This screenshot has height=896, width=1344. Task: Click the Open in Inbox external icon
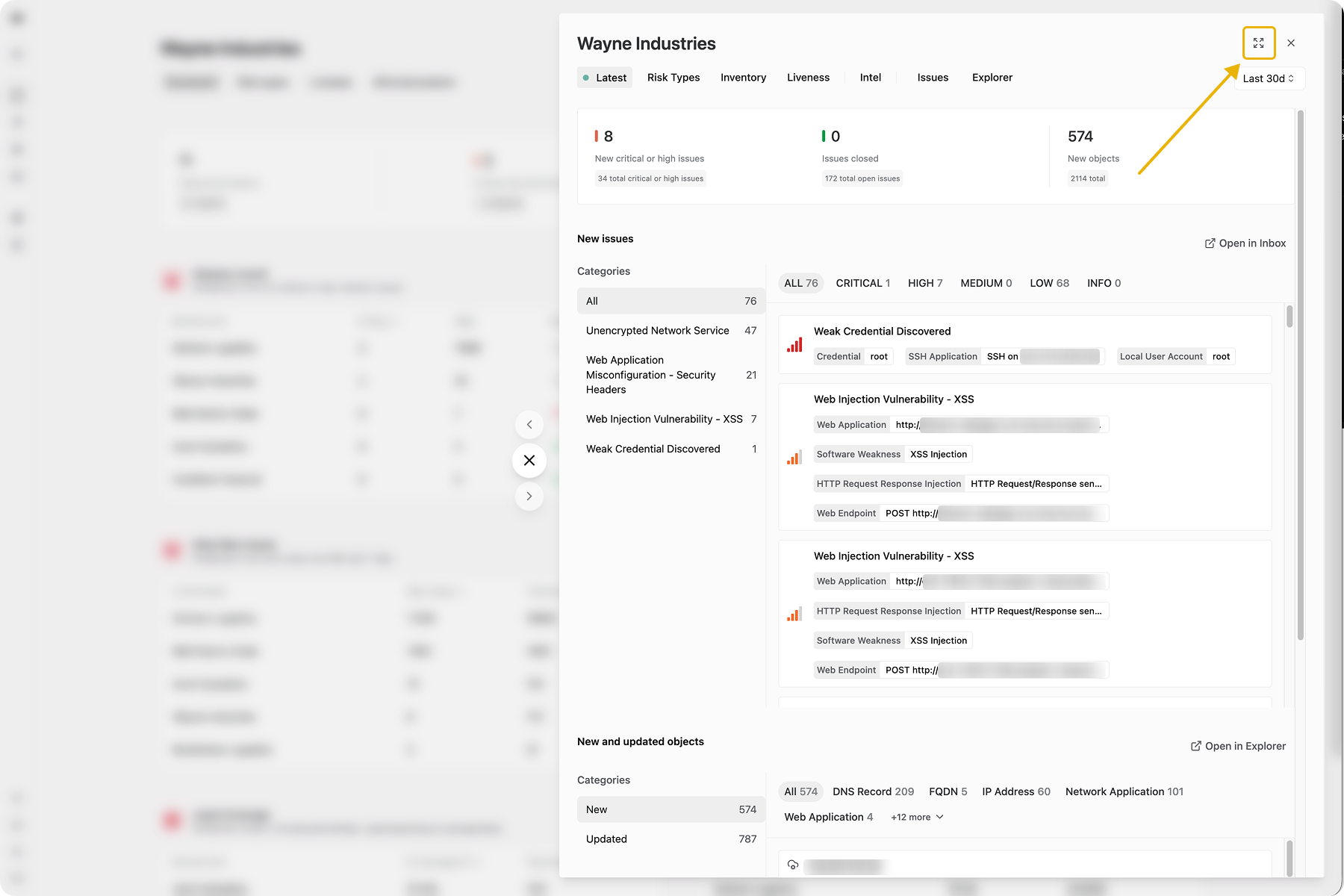pyautogui.click(x=1210, y=243)
